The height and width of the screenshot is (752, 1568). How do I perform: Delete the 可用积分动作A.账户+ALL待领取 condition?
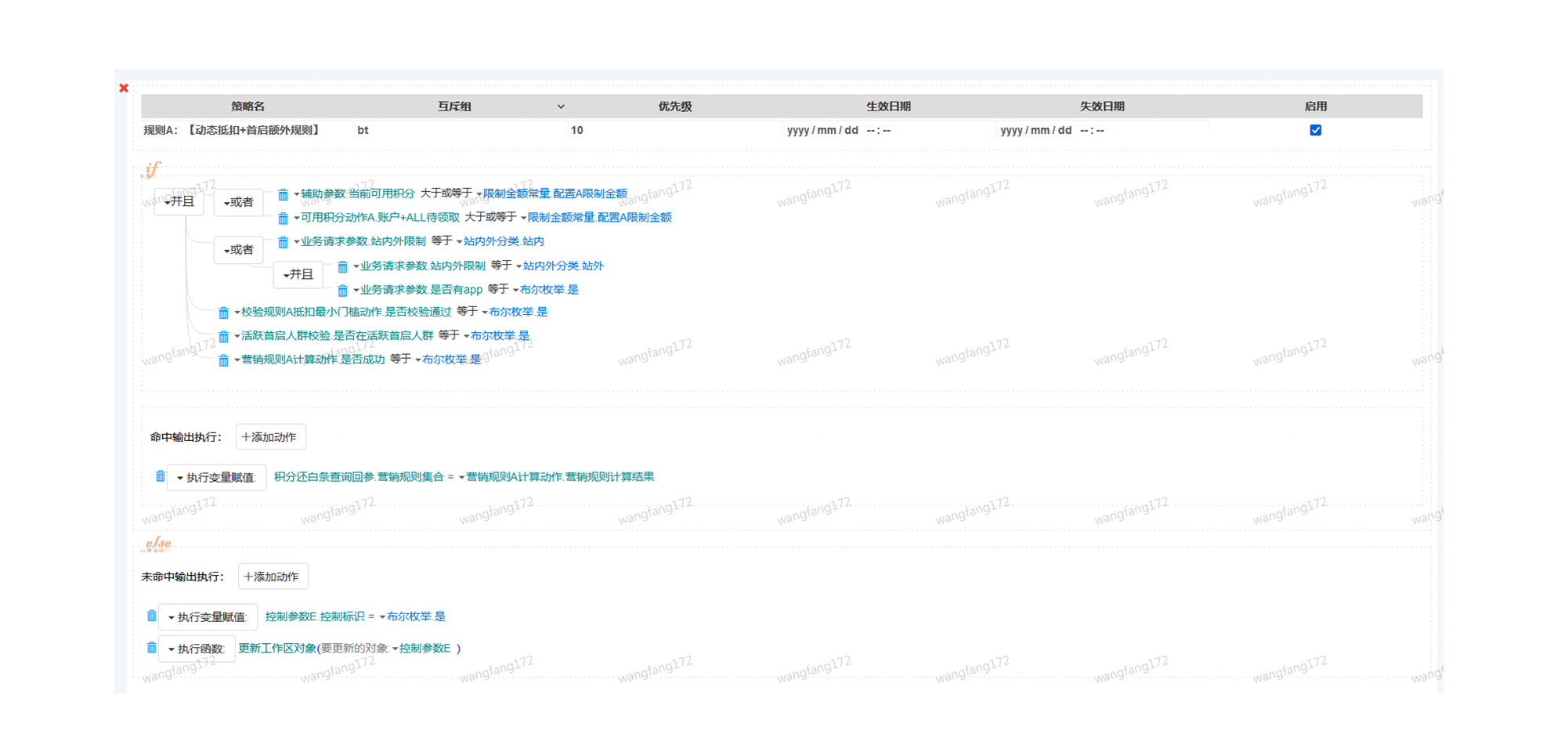point(283,218)
